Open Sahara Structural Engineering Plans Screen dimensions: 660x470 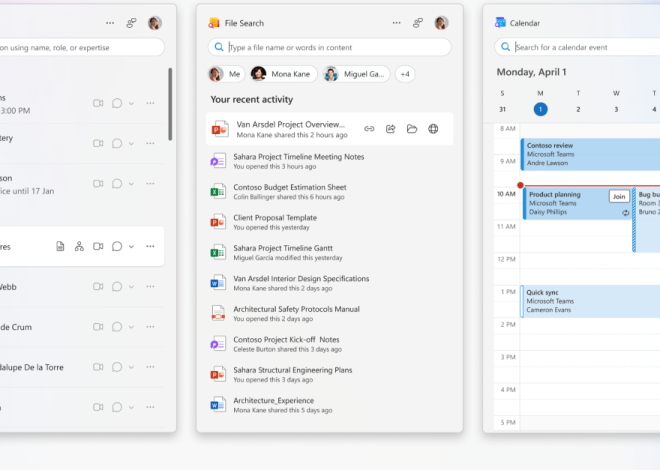point(330,374)
